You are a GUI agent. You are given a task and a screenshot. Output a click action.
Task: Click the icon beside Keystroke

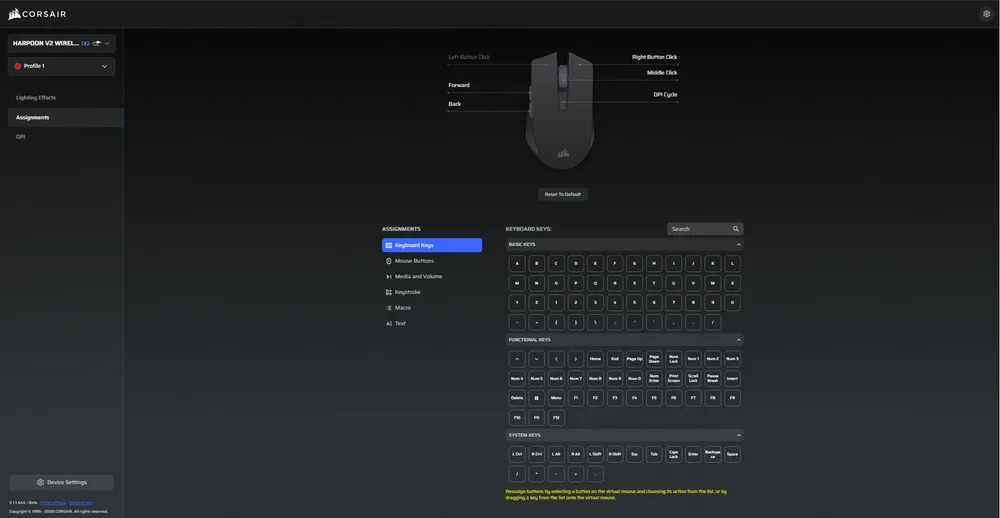[x=388, y=292]
